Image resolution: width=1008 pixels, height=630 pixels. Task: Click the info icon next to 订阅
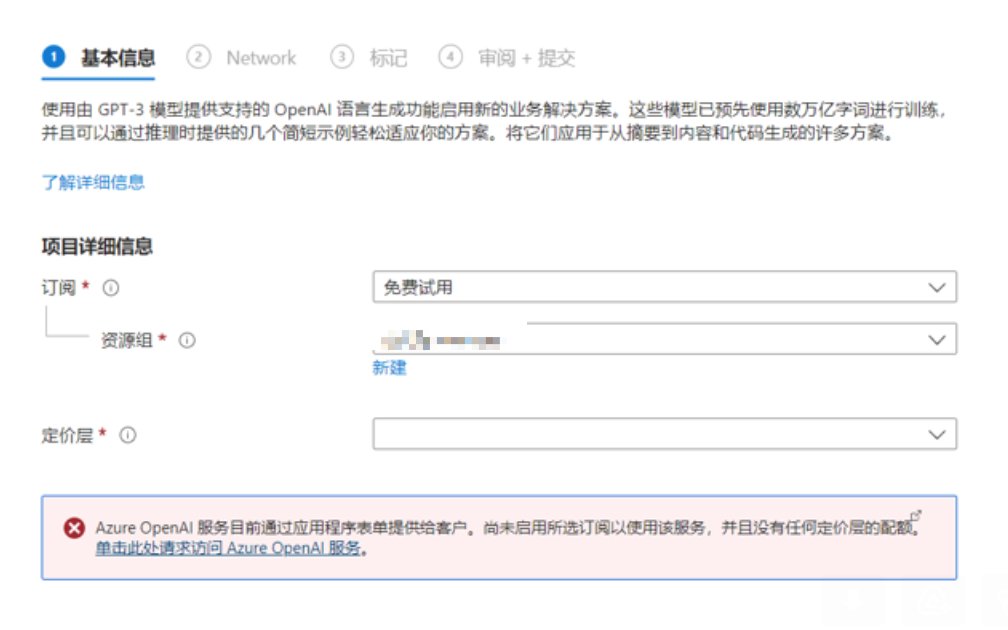(111, 287)
